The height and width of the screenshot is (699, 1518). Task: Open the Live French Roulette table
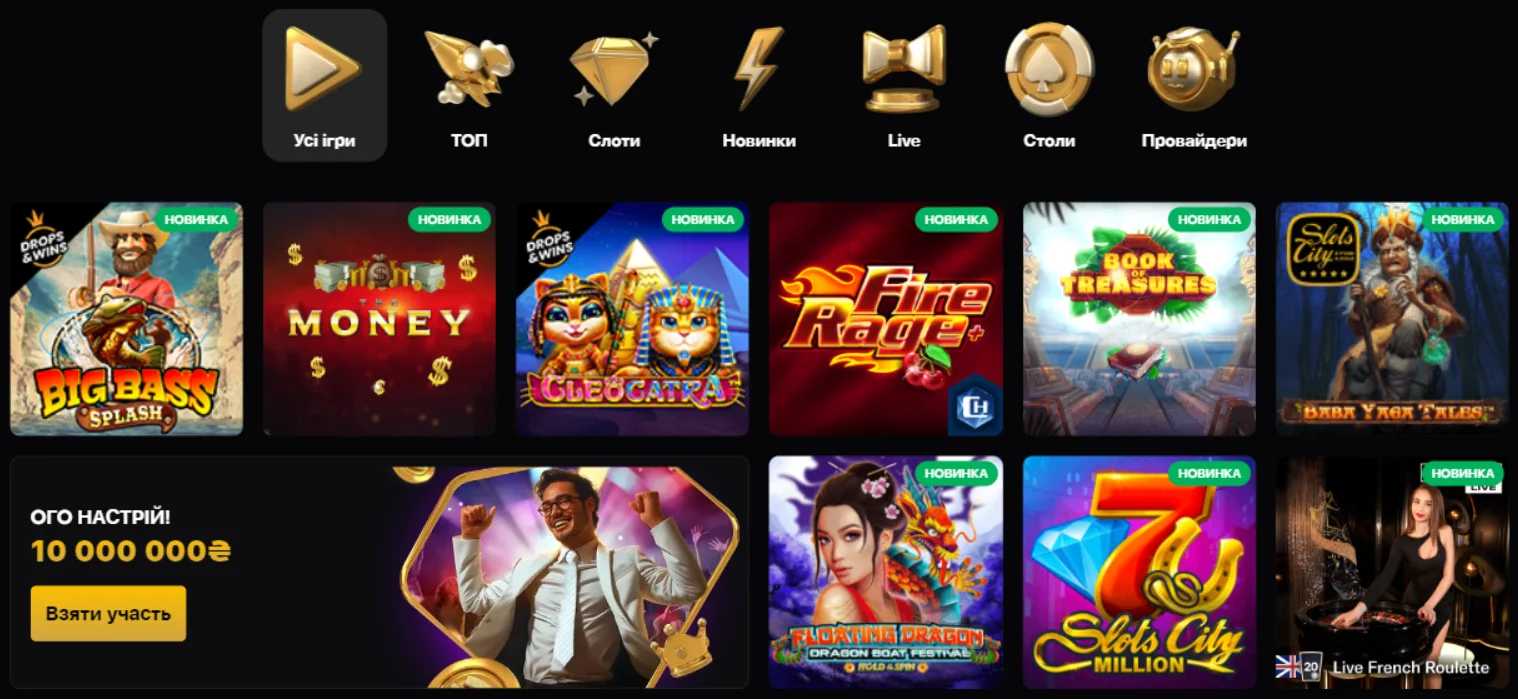click(1392, 573)
